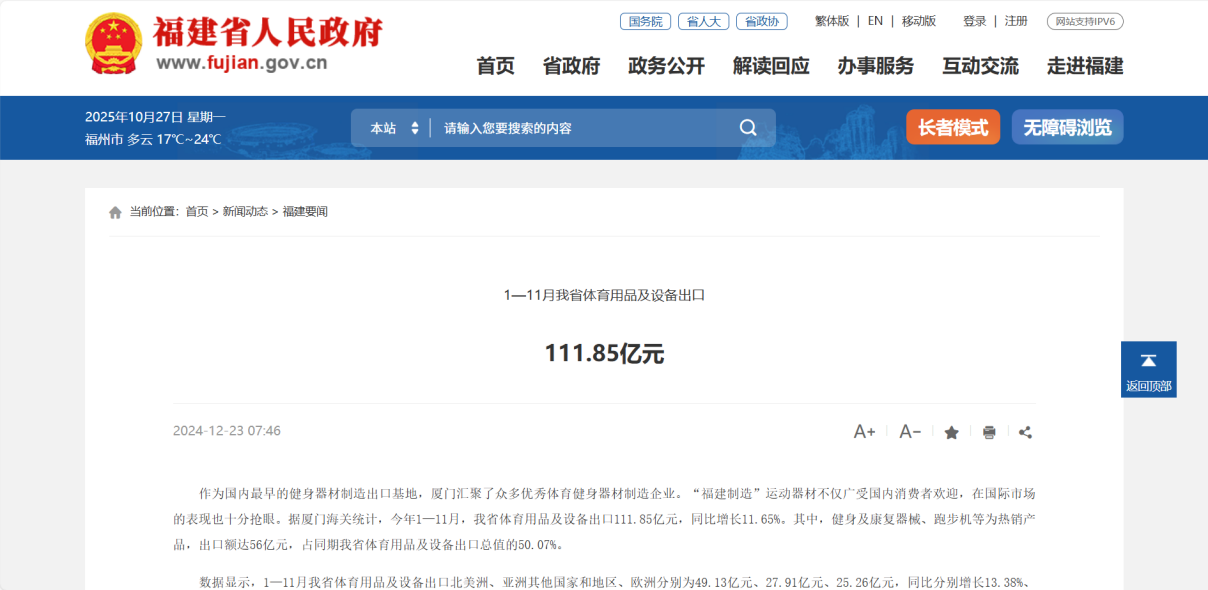1208x590 pixels.
Task: Click the 国务院 link
Action: pos(645,21)
